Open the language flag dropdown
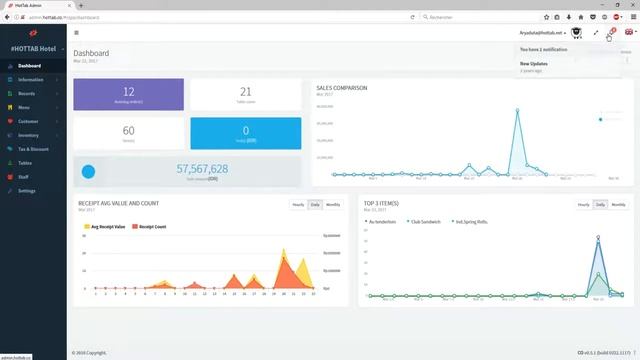 [x=631, y=32]
